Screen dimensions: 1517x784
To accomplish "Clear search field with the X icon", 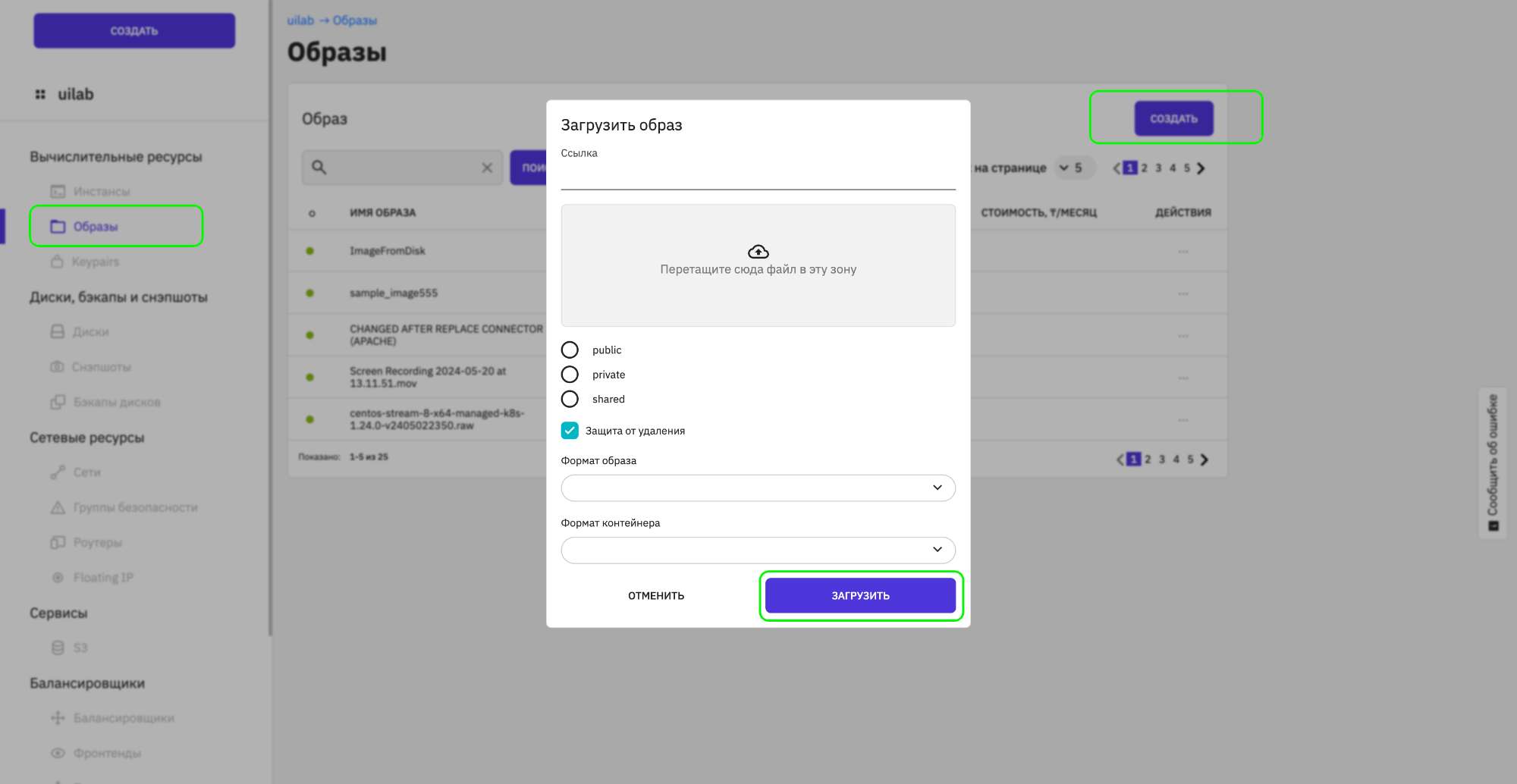I will click(487, 168).
